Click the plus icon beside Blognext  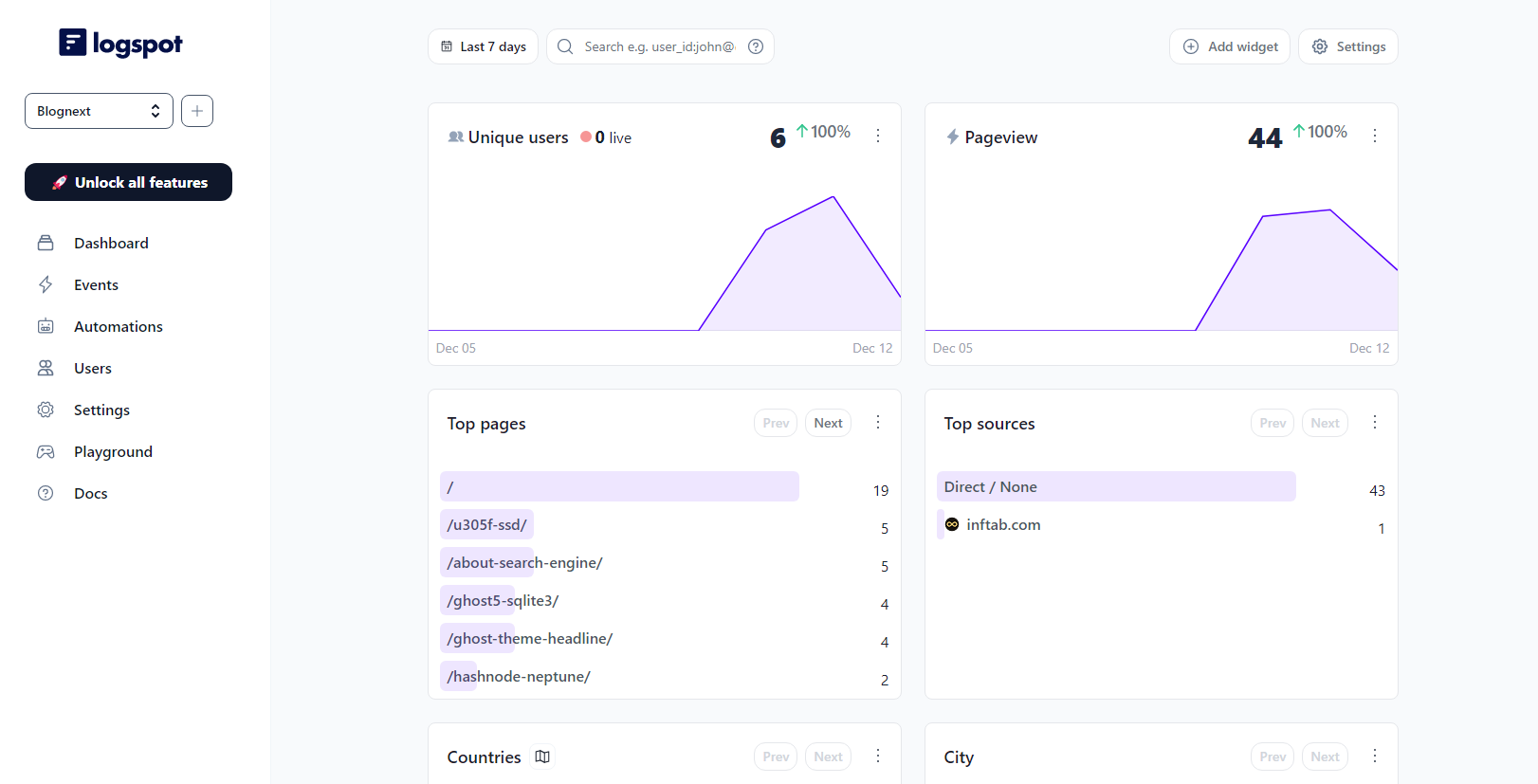click(x=197, y=111)
